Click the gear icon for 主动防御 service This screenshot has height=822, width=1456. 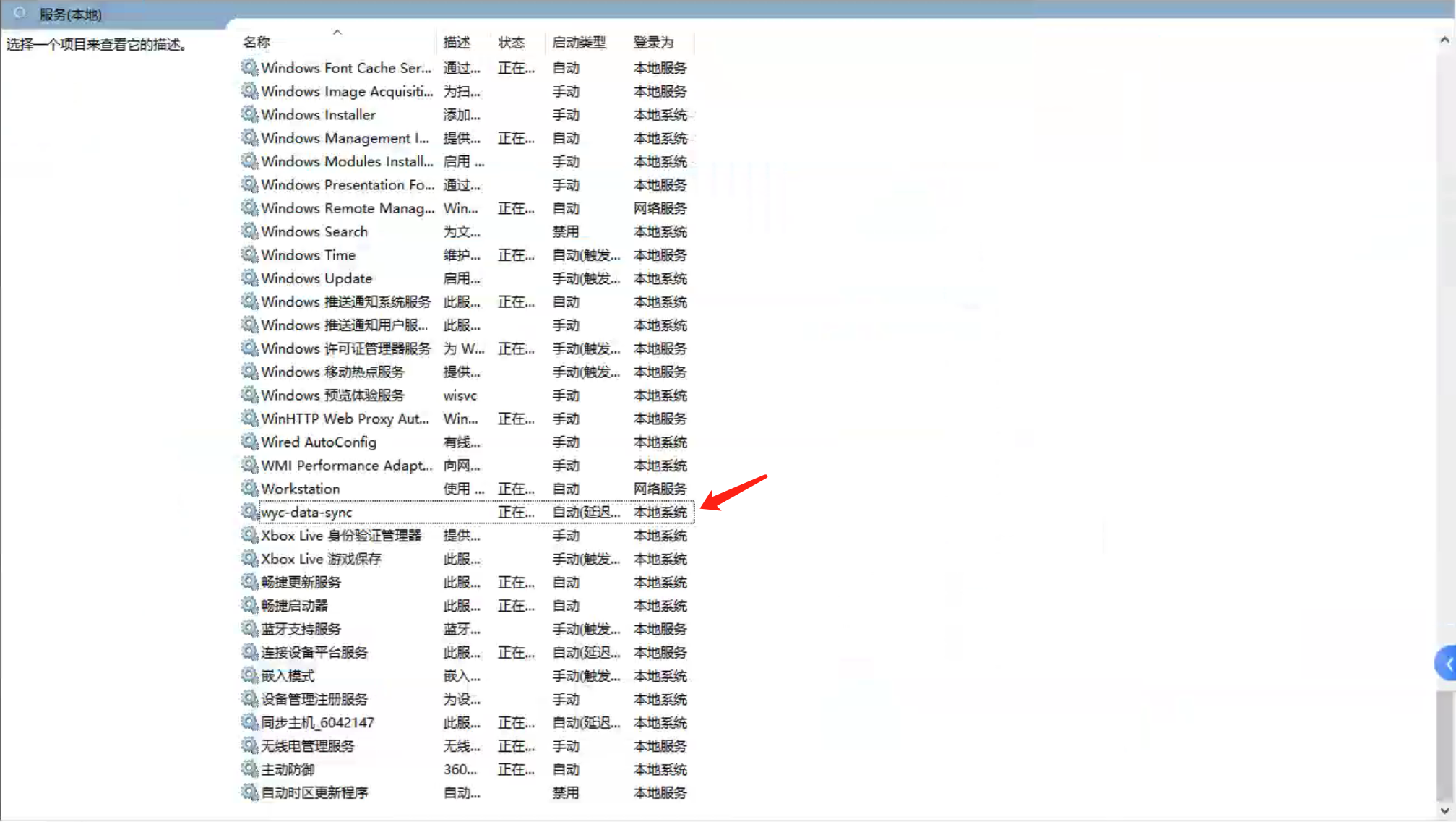tap(249, 769)
